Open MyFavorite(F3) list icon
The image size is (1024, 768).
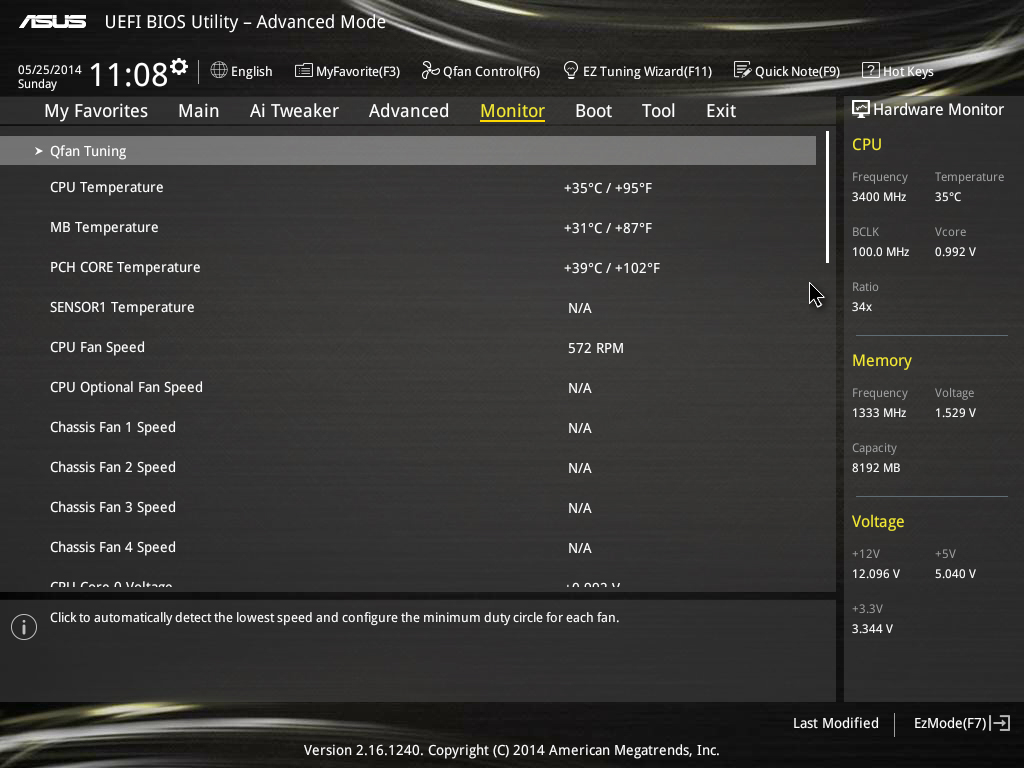click(x=303, y=70)
